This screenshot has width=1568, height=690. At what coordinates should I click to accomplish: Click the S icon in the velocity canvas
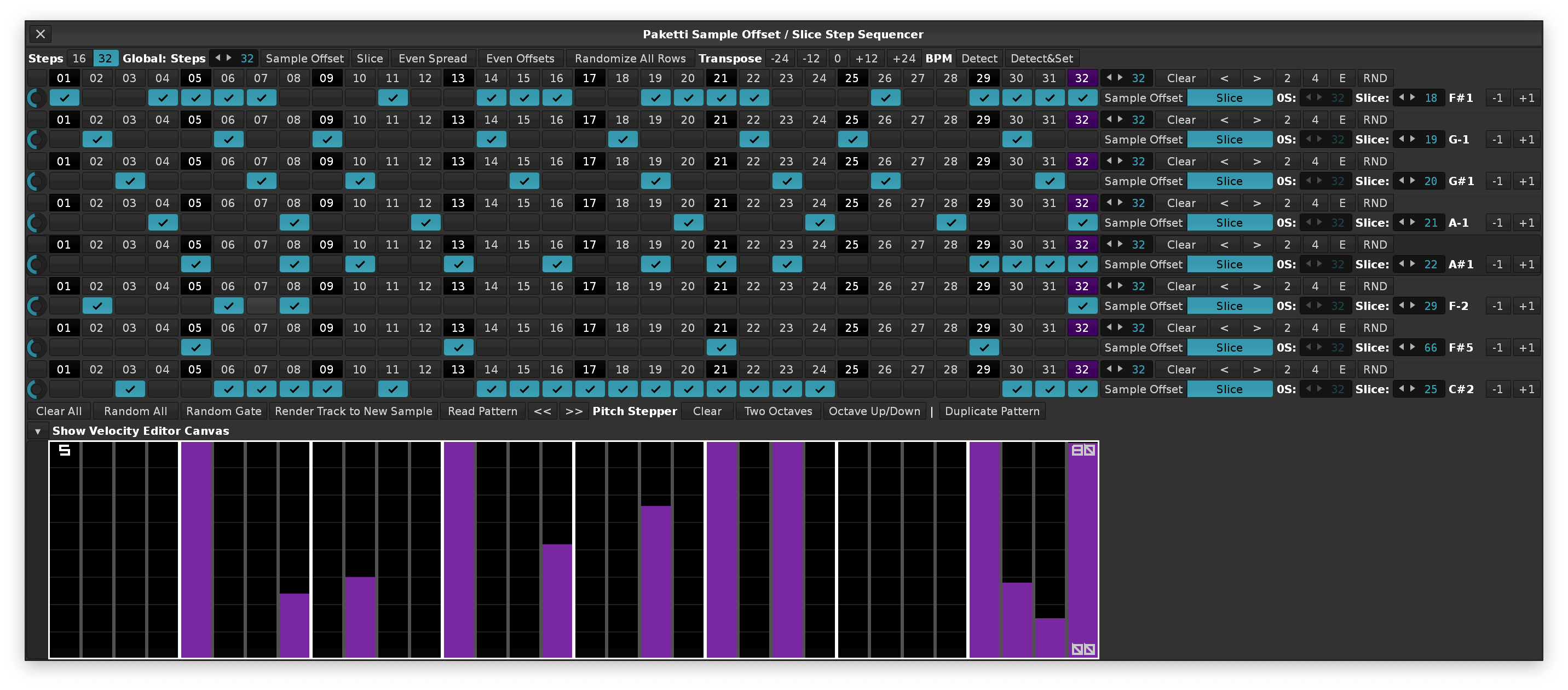pyautogui.click(x=65, y=451)
